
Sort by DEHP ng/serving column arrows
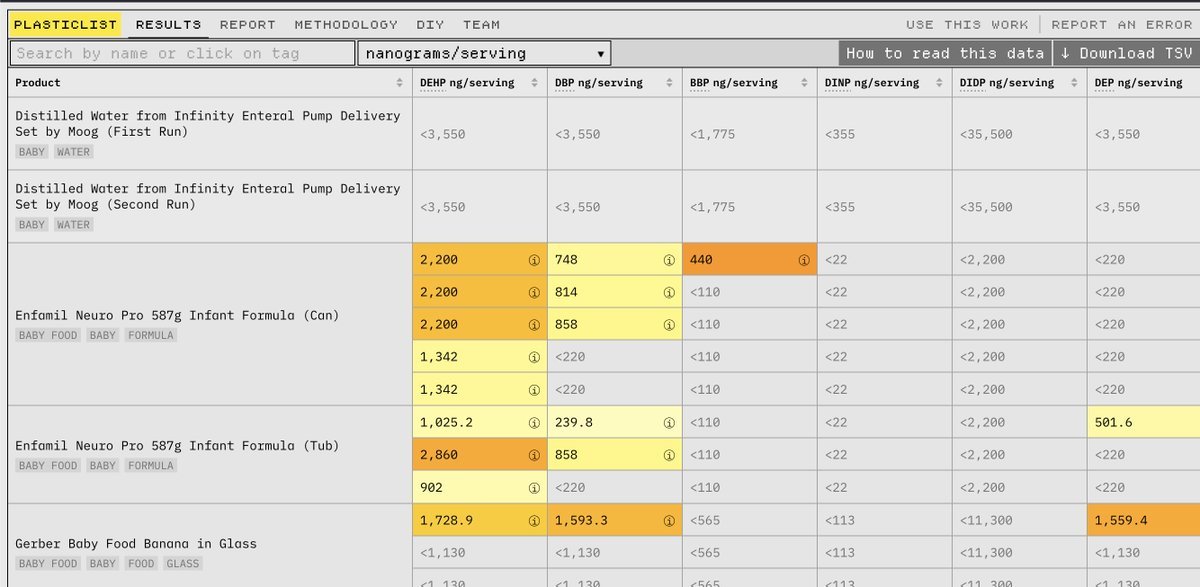click(x=535, y=83)
